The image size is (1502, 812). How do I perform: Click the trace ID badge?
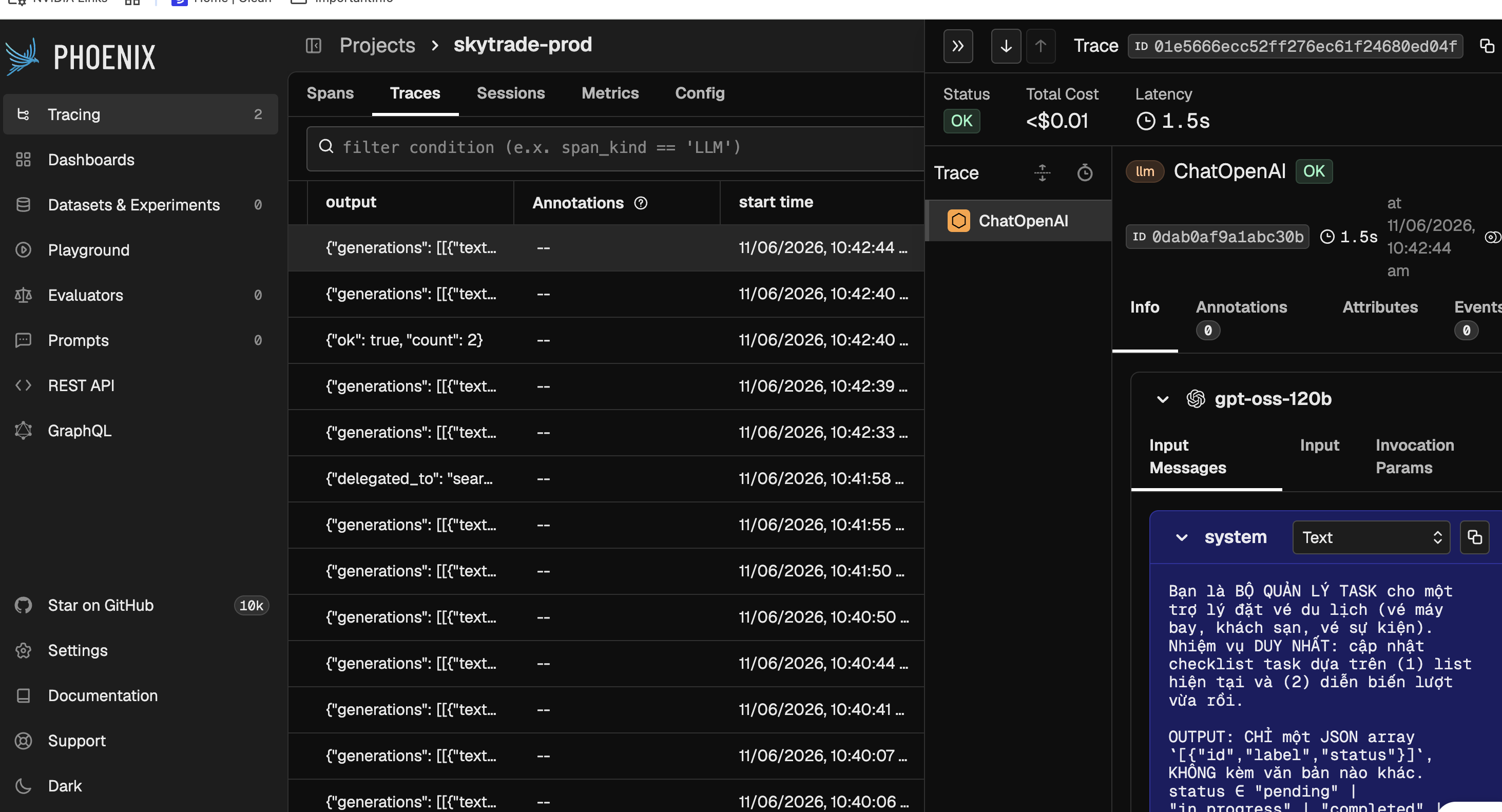tap(1295, 46)
